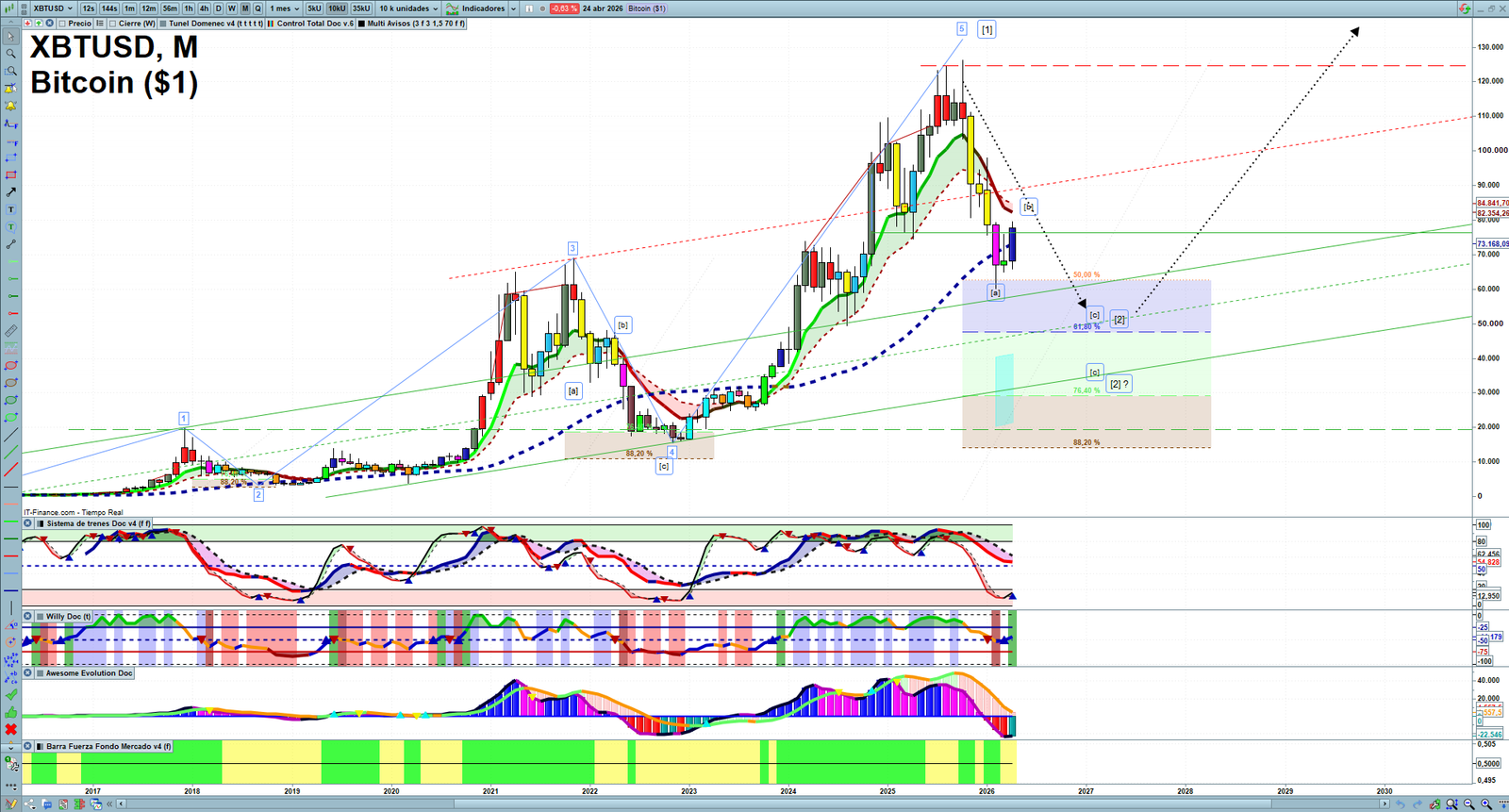This screenshot has height=812, width=1509.
Task: Select the 35kU units button
Action: (x=361, y=8)
